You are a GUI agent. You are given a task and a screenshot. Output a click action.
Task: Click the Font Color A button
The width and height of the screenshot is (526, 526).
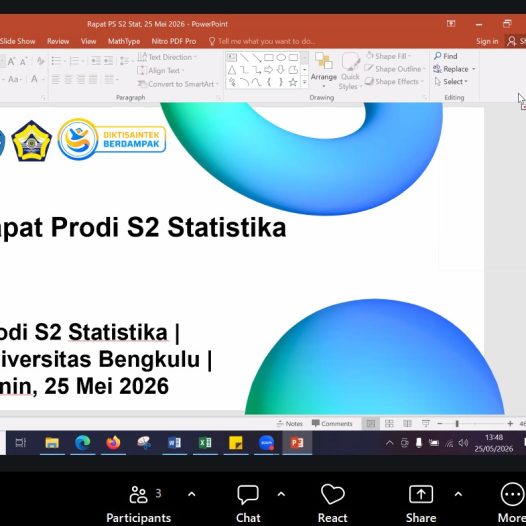click(x=34, y=79)
